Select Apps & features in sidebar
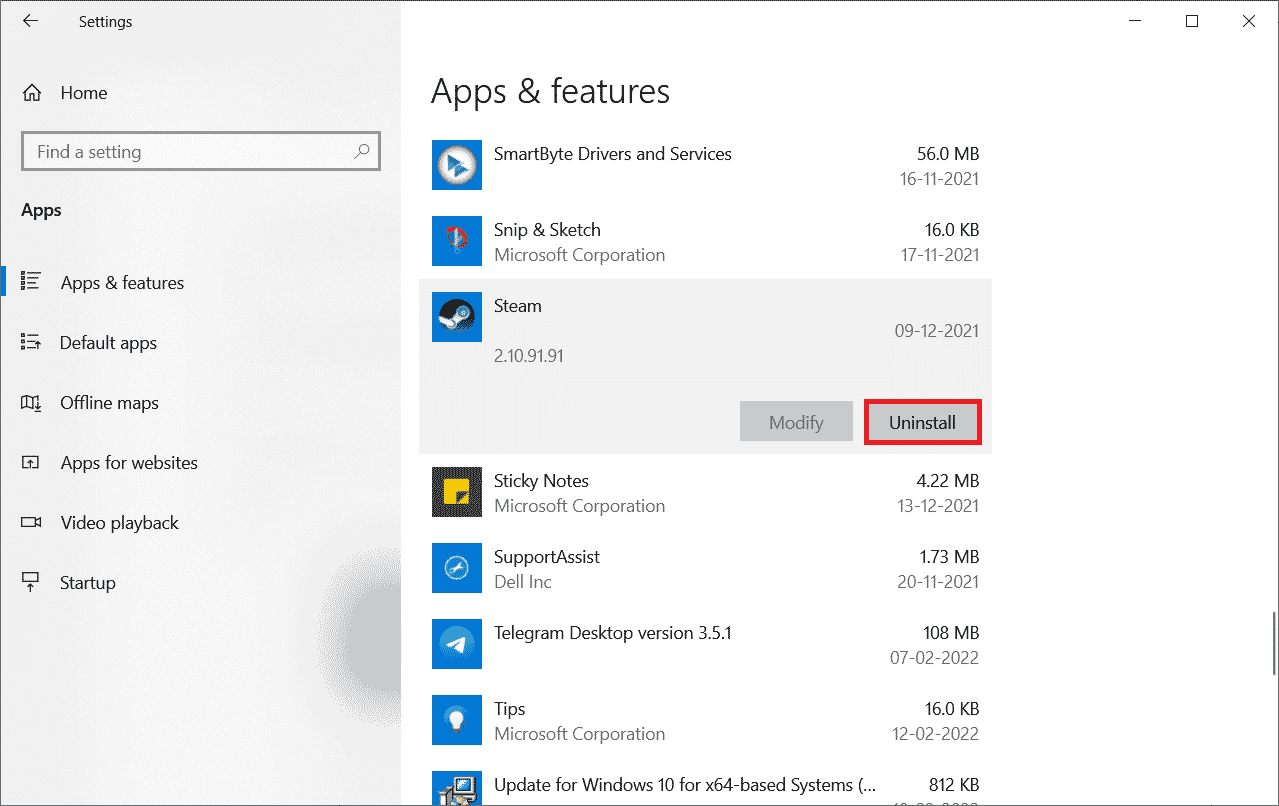 pyautogui.click(x=200, y=282)
